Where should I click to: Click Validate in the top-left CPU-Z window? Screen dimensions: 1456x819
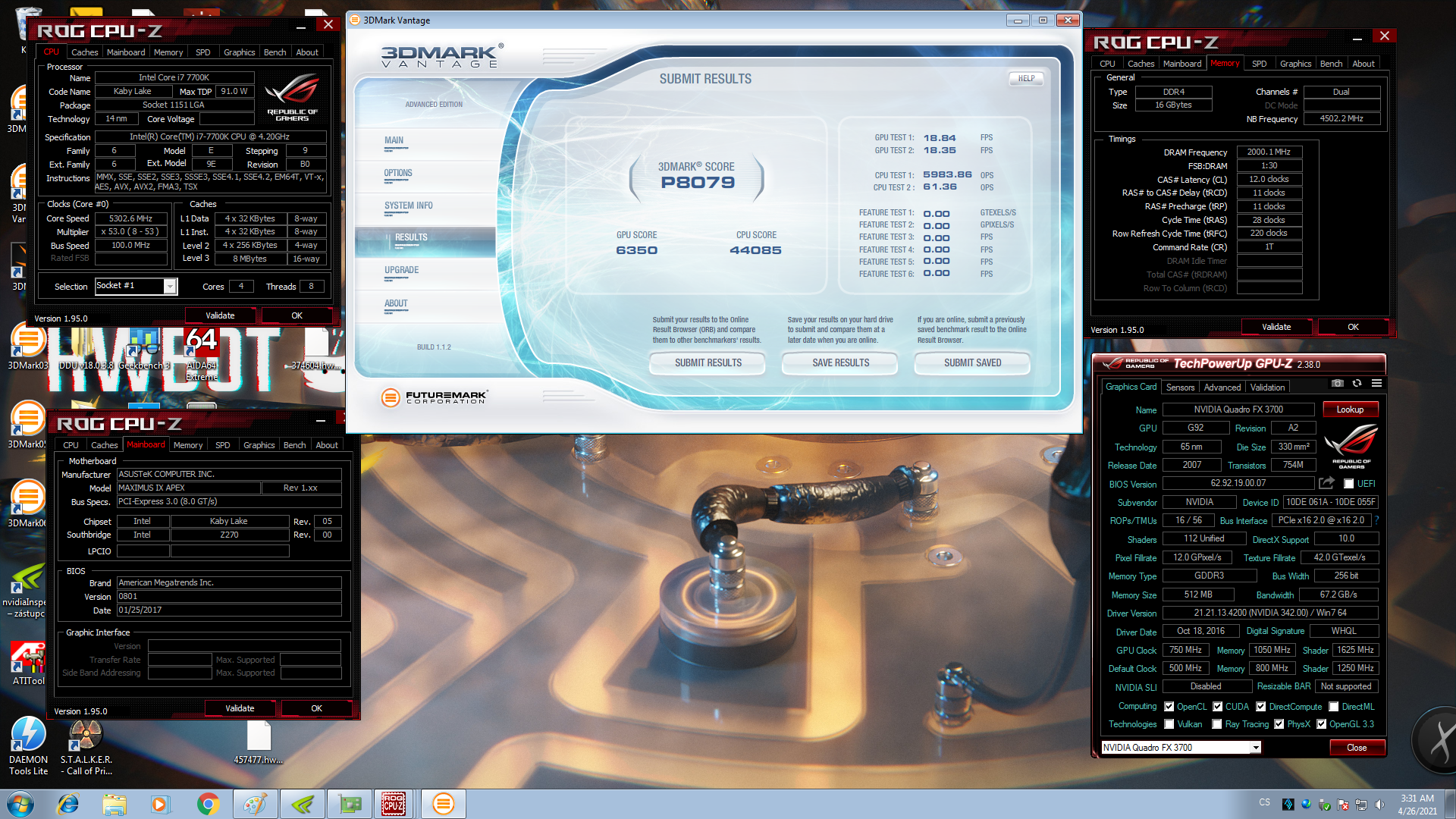click(x=220, y=315)
